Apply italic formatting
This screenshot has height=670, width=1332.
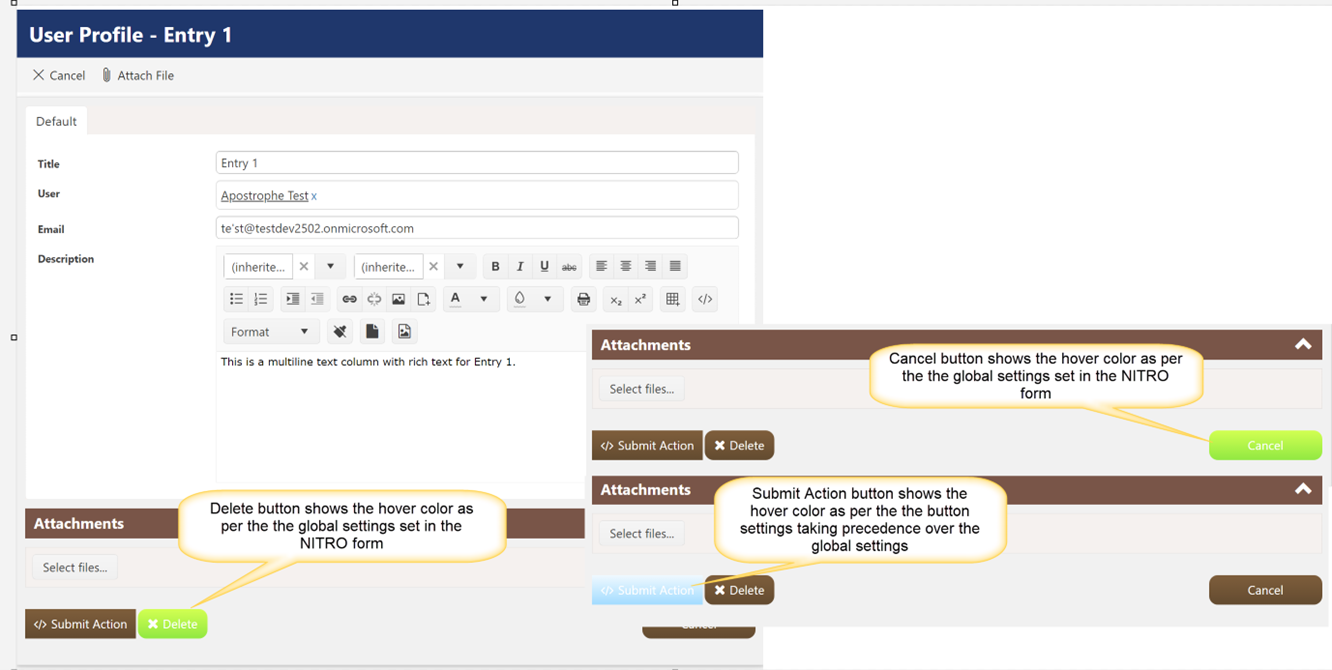520,266
